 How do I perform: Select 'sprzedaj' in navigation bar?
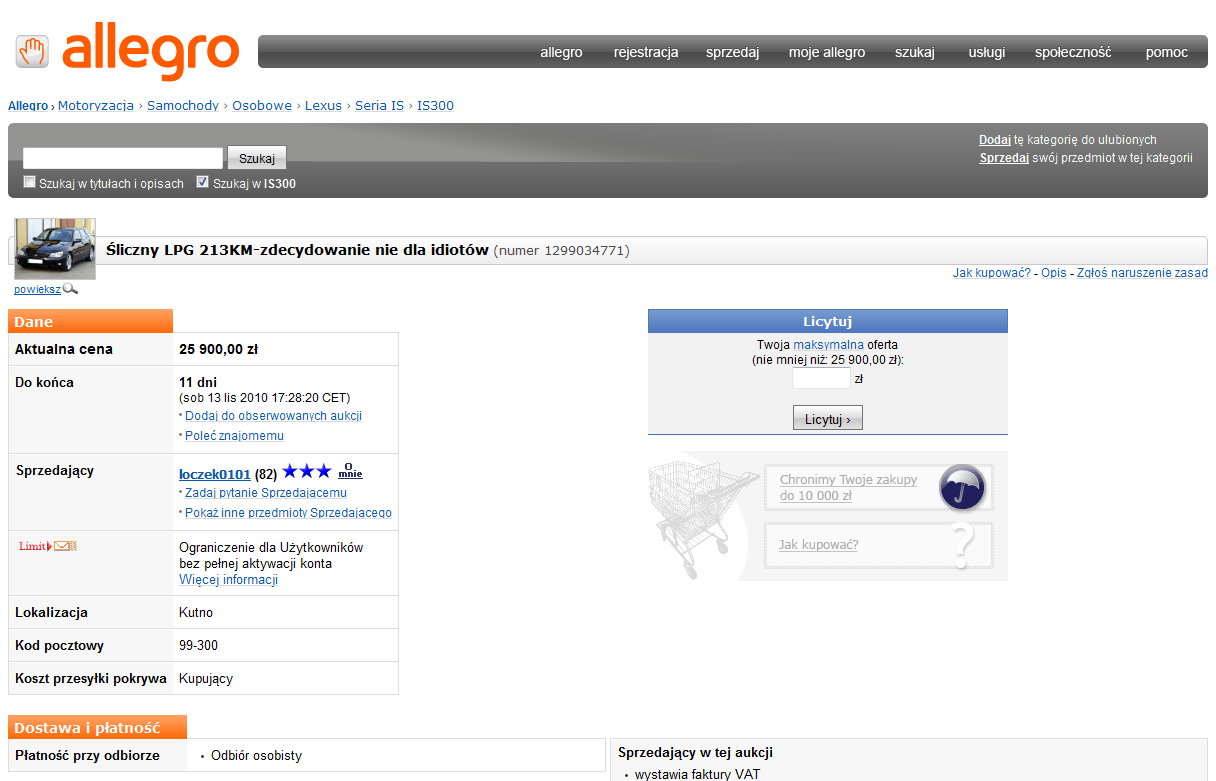[732, 52]
